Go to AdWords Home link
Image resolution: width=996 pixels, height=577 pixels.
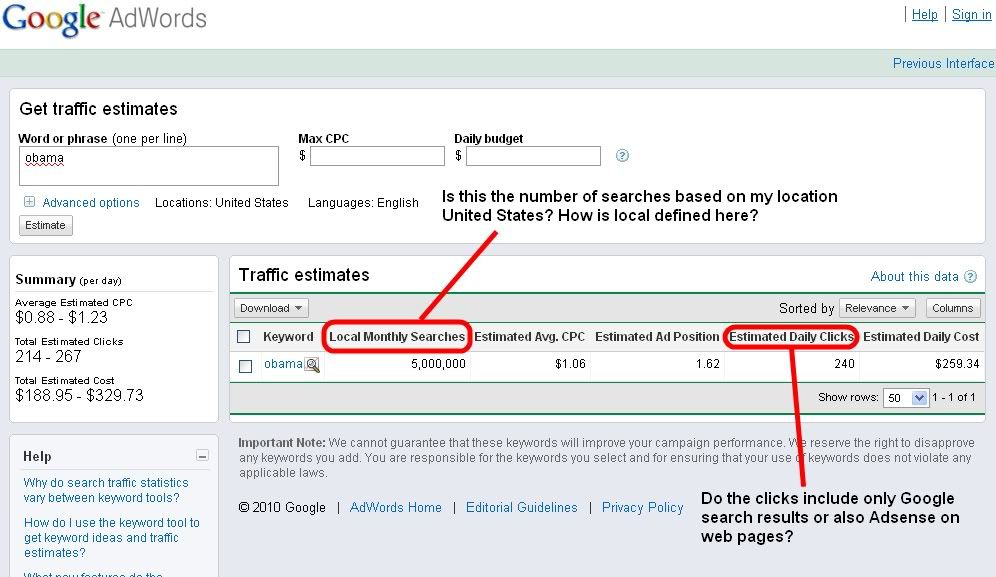coord(396,507)
